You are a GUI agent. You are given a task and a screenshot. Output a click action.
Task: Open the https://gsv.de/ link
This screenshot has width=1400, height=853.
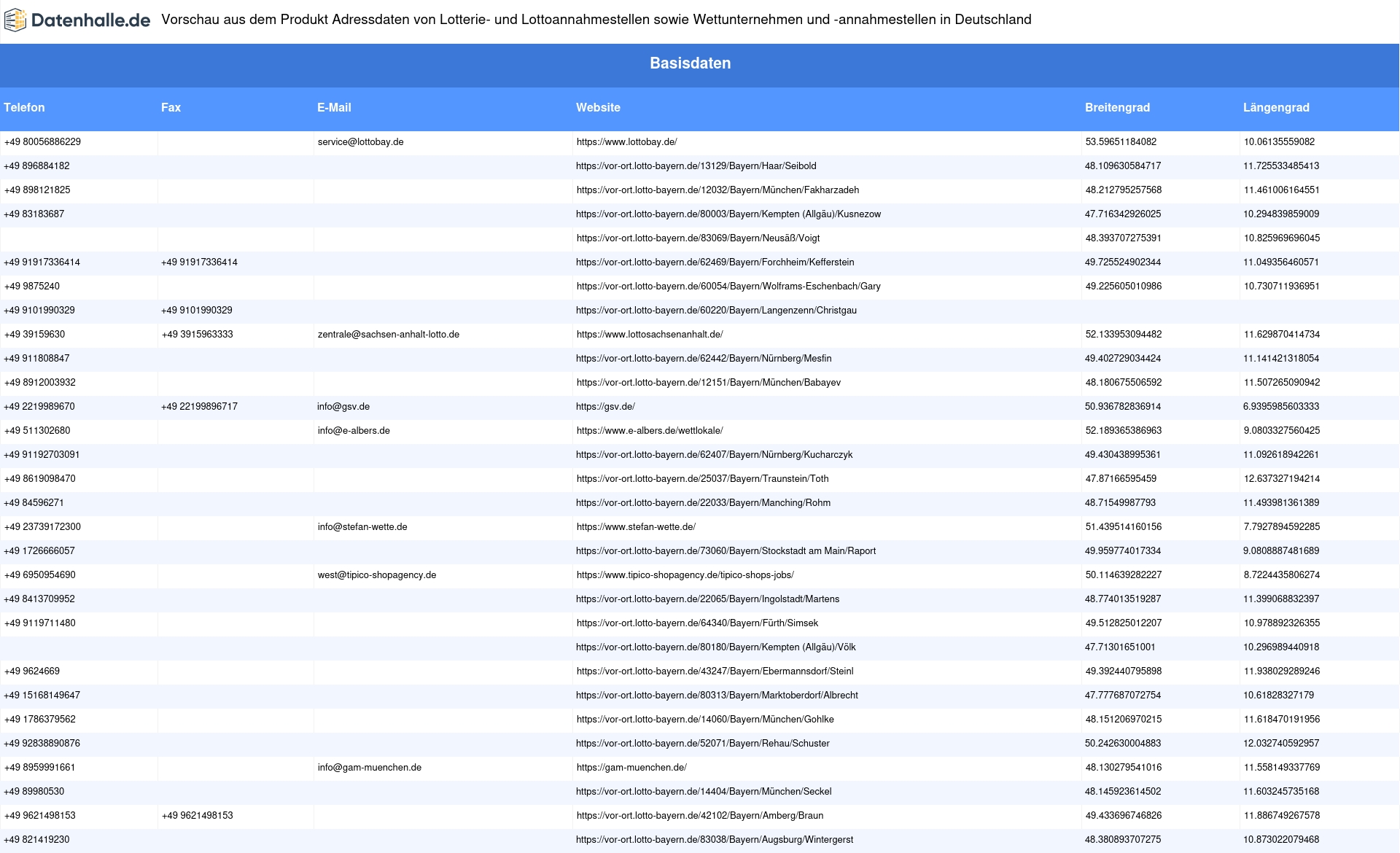coord(605,407)
